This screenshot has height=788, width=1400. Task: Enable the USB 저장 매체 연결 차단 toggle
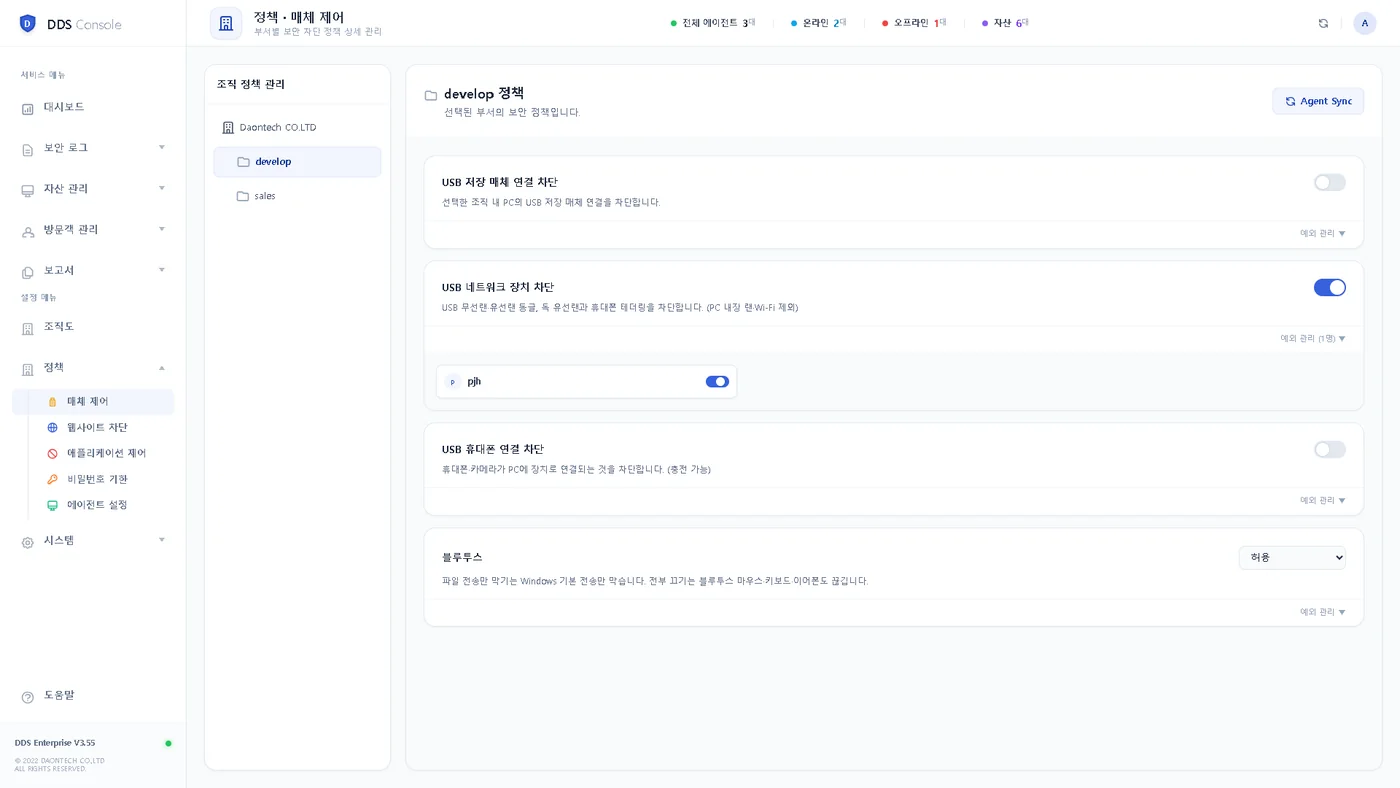[x=1330, y=182]
